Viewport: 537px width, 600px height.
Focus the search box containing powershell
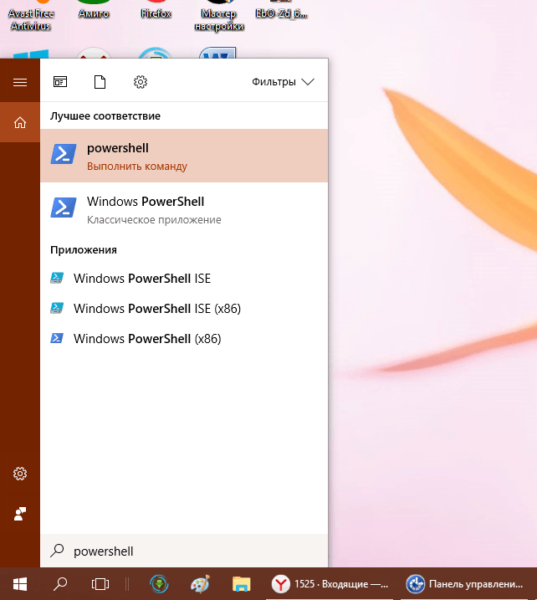coord(184,551)
